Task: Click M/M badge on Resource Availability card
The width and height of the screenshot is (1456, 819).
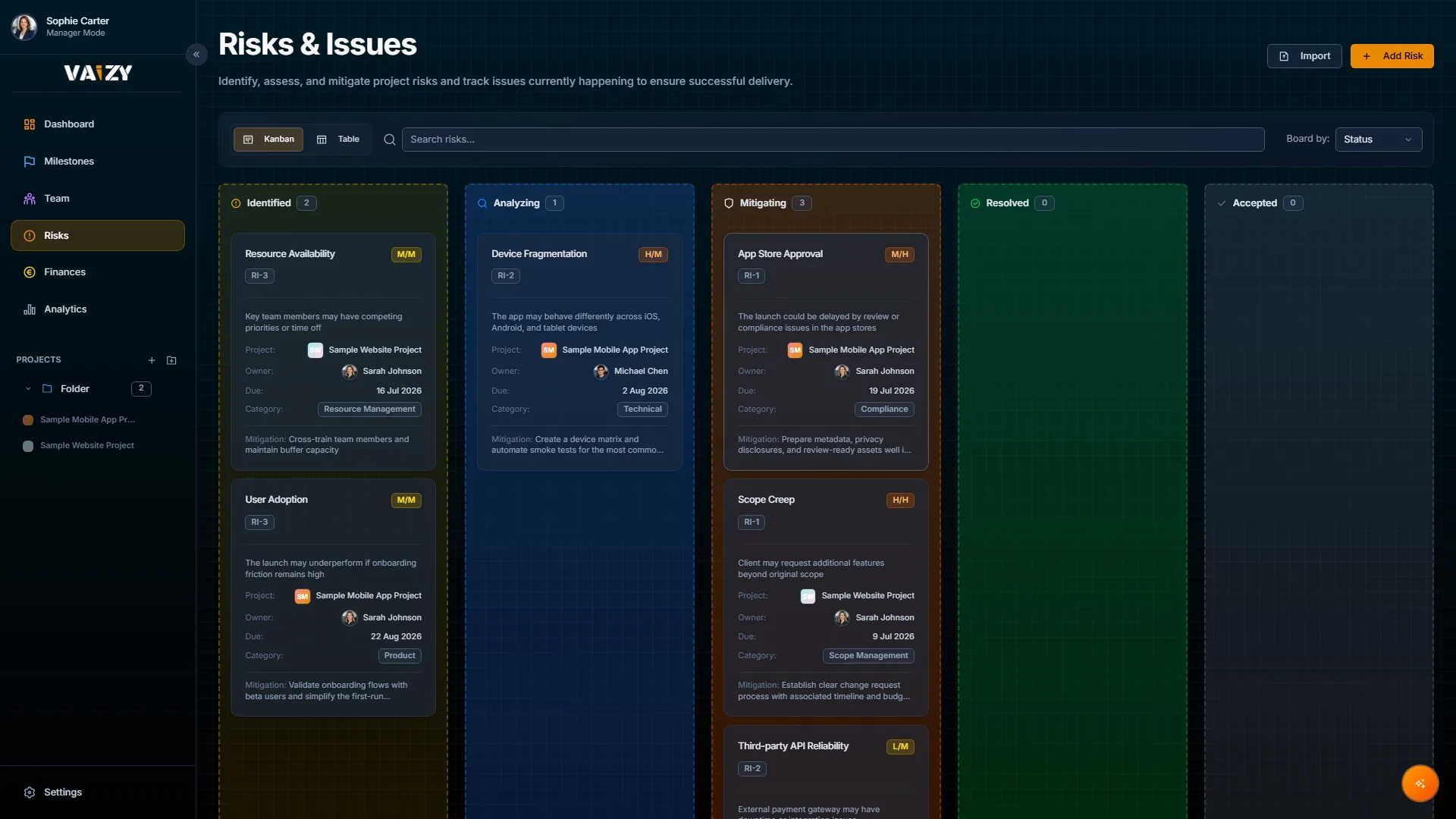Action: (x=406, y=255)
